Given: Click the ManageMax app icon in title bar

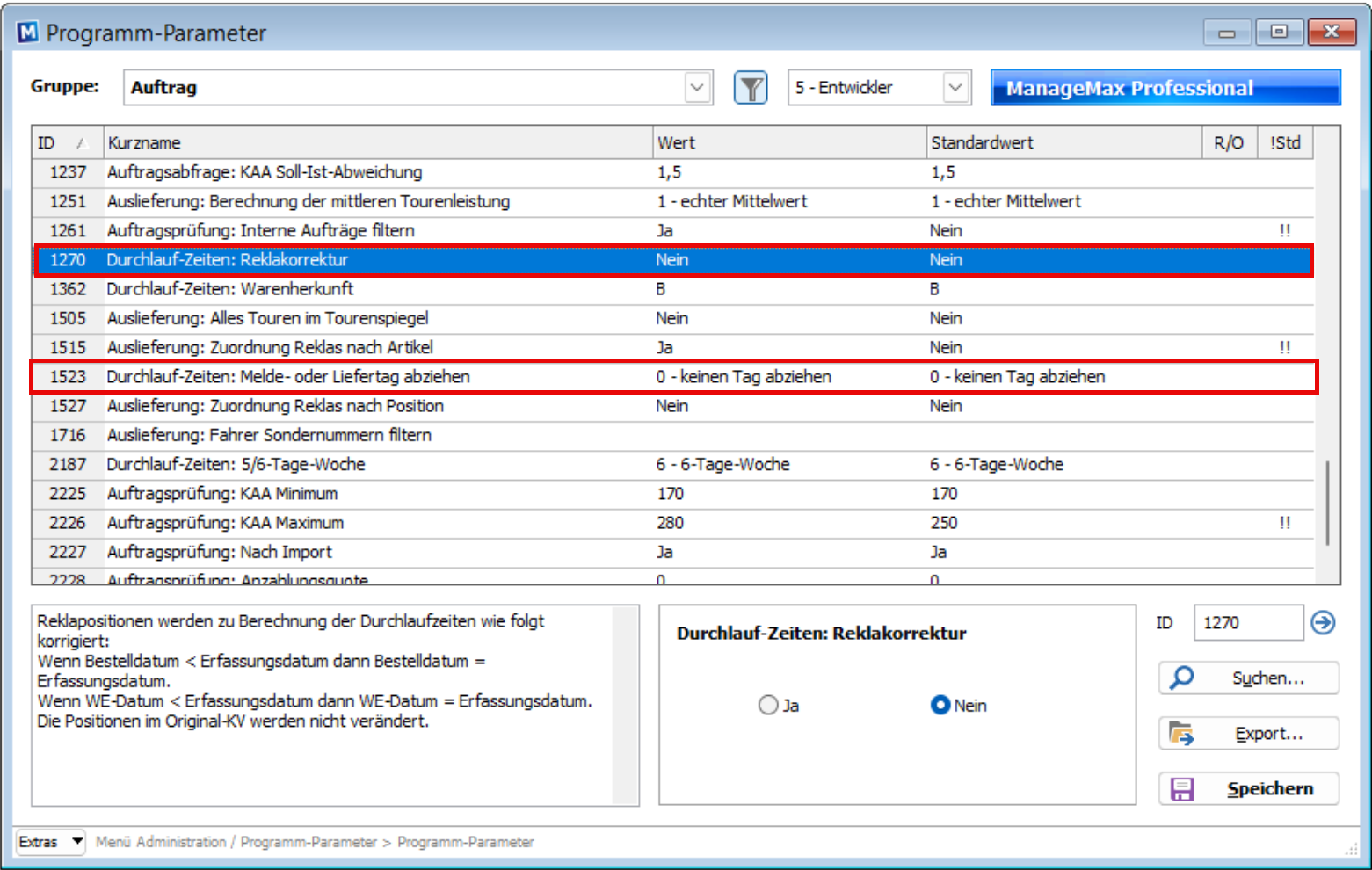Looking at the screenshot, I should click(28, 33).
